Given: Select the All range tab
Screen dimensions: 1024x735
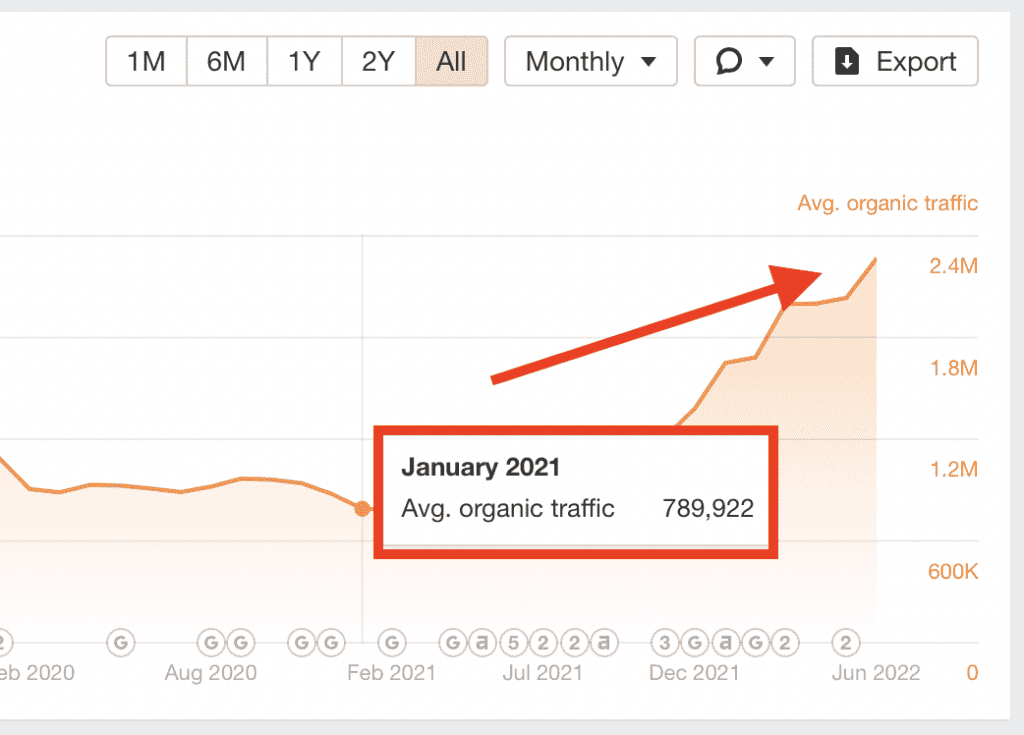Looking at the screenshot, I should (x=451, y=62).
